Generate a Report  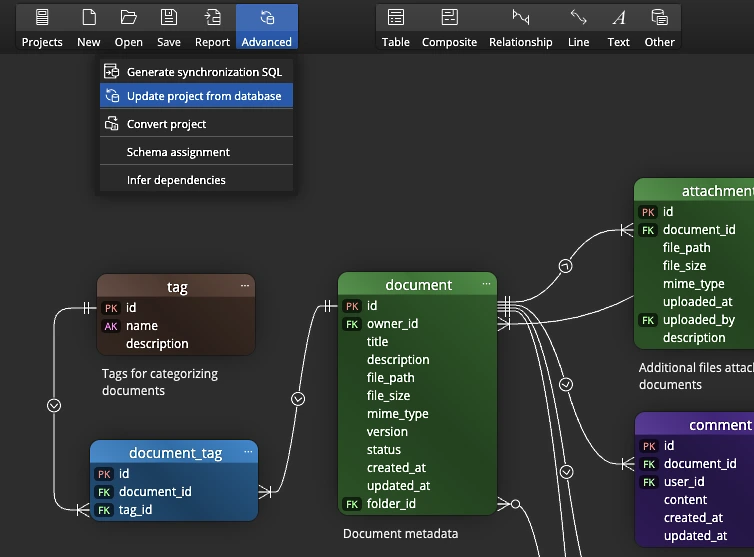[x=212, y=27]
